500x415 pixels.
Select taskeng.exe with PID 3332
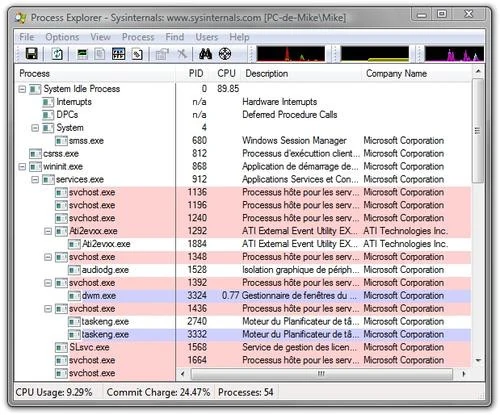coord(105,334)
